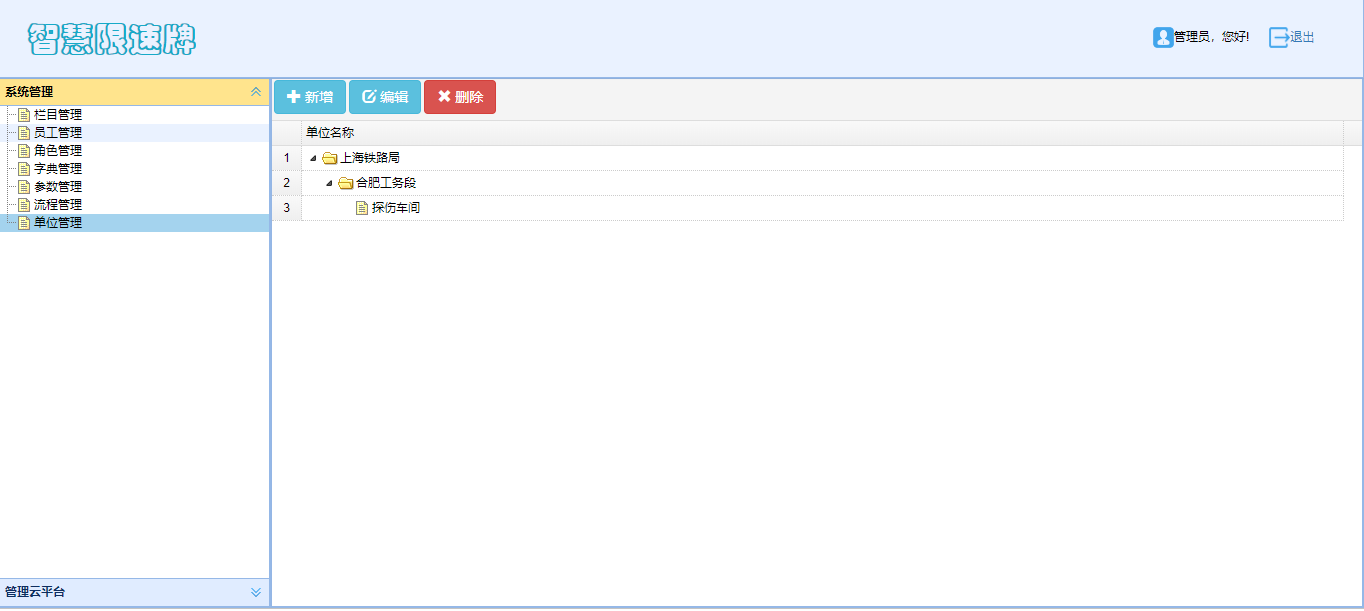The image size is (1364, 611).
Task: Click the 编辑 edit button
Action: (x=385, y=97)
